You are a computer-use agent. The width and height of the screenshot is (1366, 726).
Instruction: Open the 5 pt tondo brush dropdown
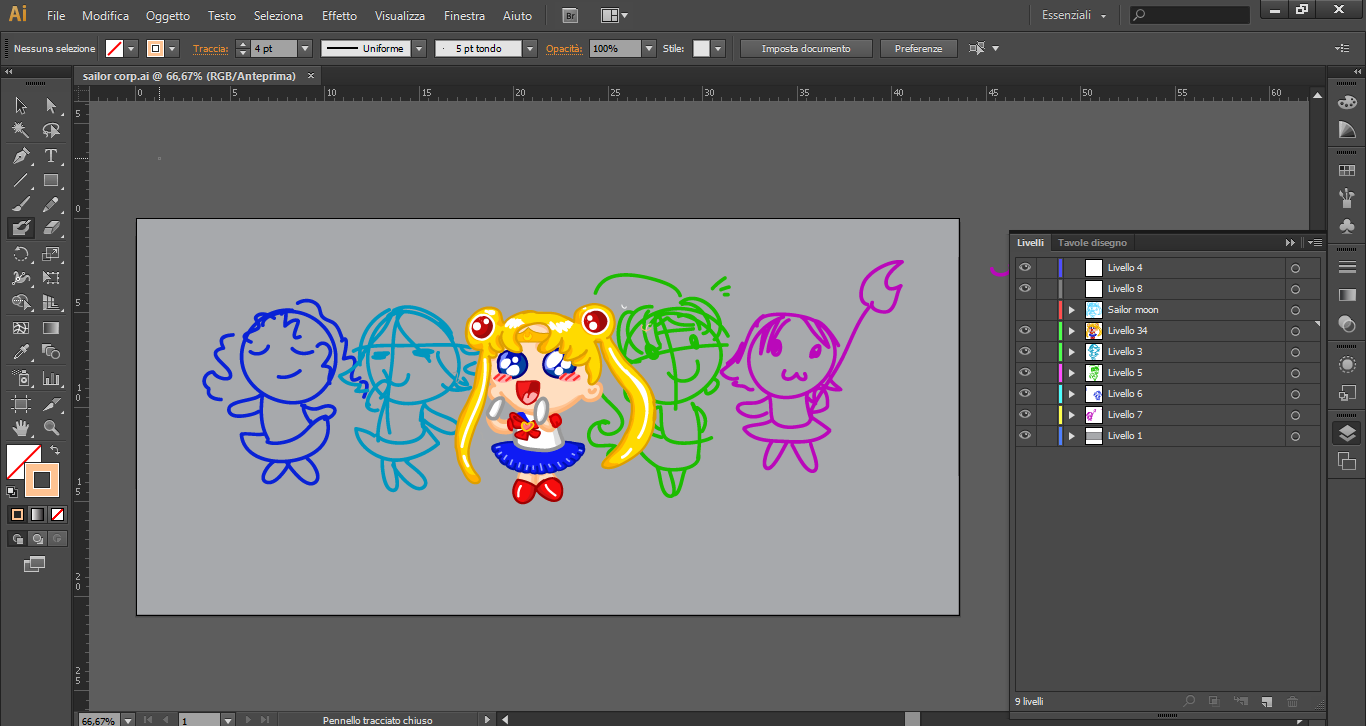coord(530,48)
